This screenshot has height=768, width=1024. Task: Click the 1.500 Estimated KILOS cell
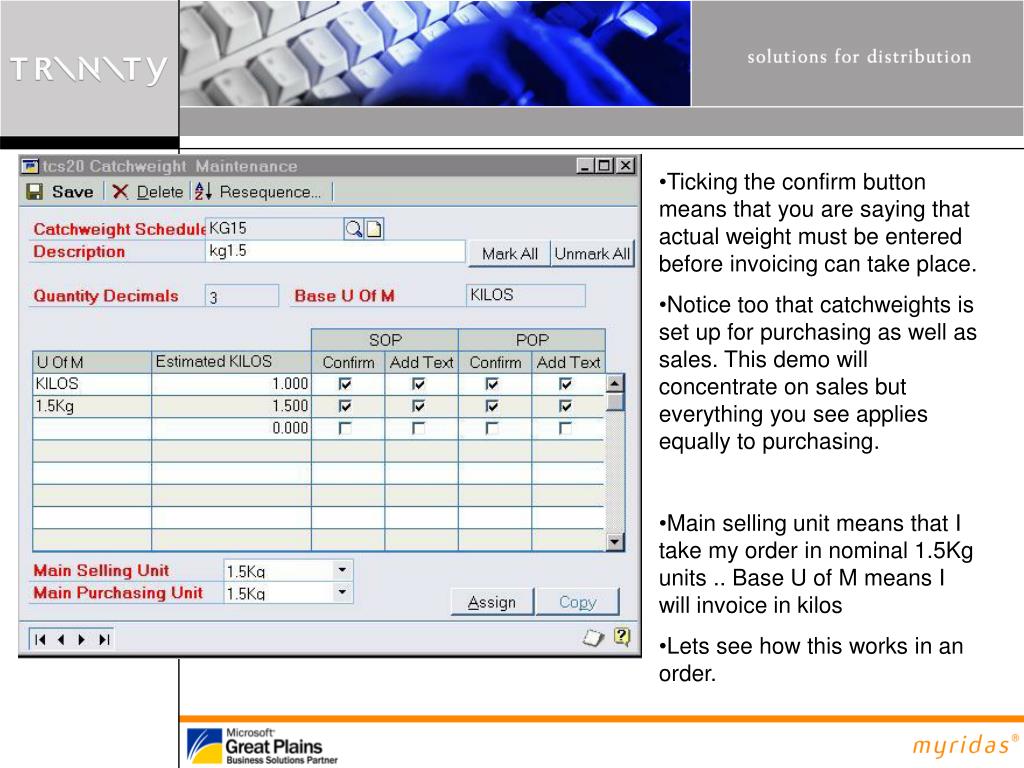231,406
